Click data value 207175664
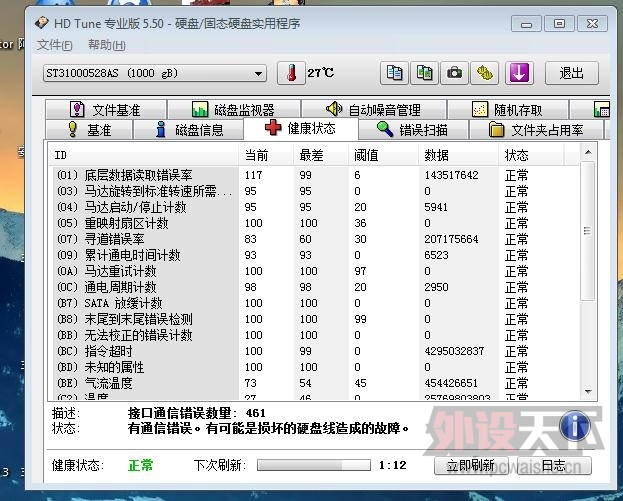 451,239
